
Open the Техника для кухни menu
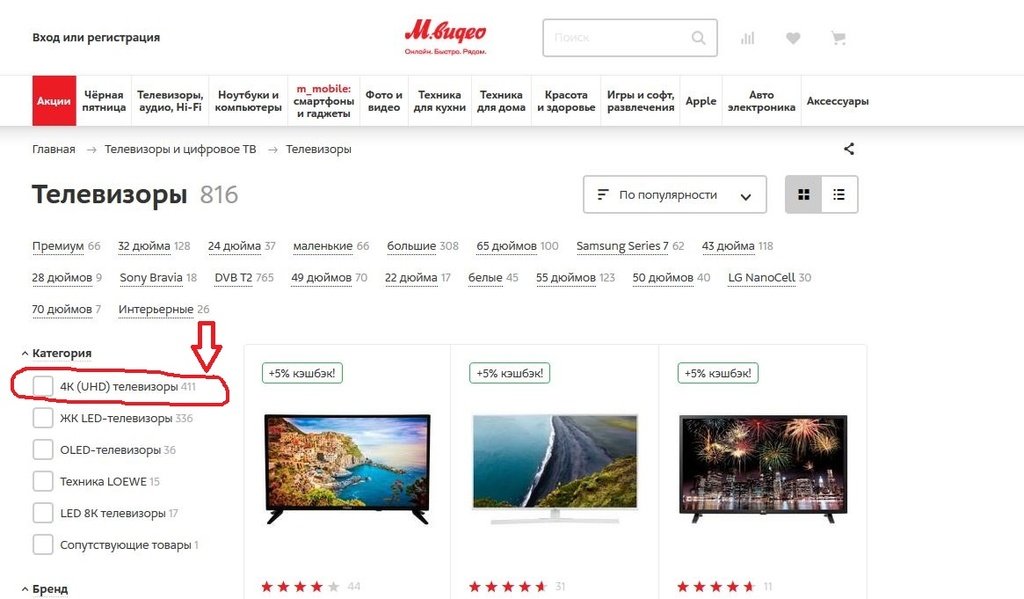click(440, 101)
